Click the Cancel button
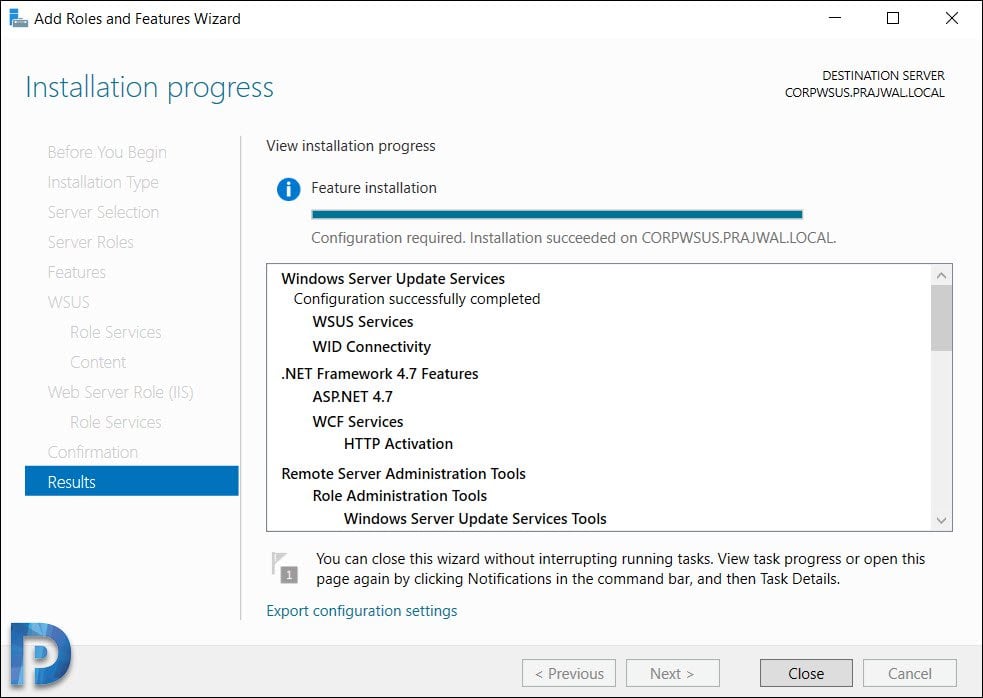This screenshot has height=698, width=983. coord(910,673)
